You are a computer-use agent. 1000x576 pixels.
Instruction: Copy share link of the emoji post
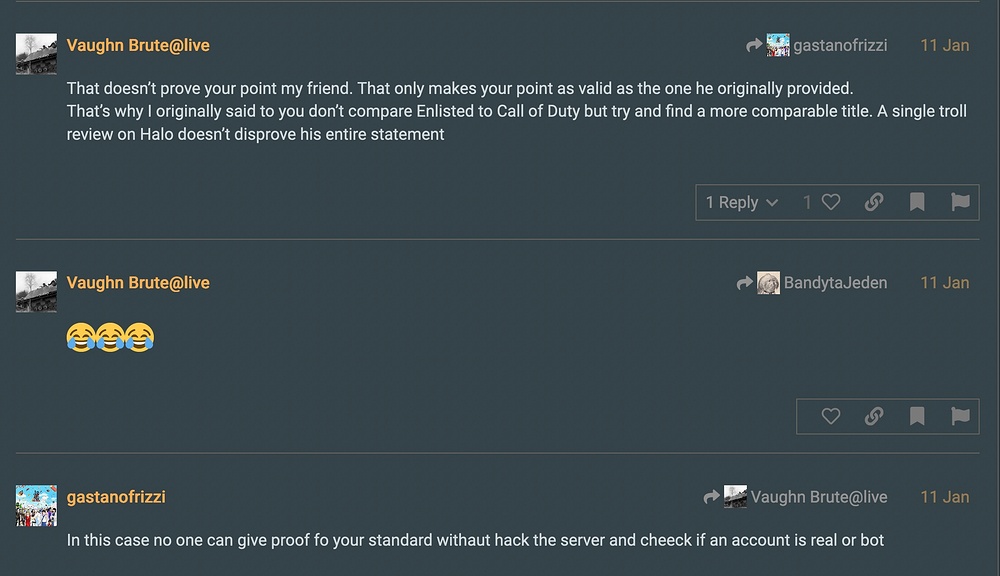click(x=874, y=417)
